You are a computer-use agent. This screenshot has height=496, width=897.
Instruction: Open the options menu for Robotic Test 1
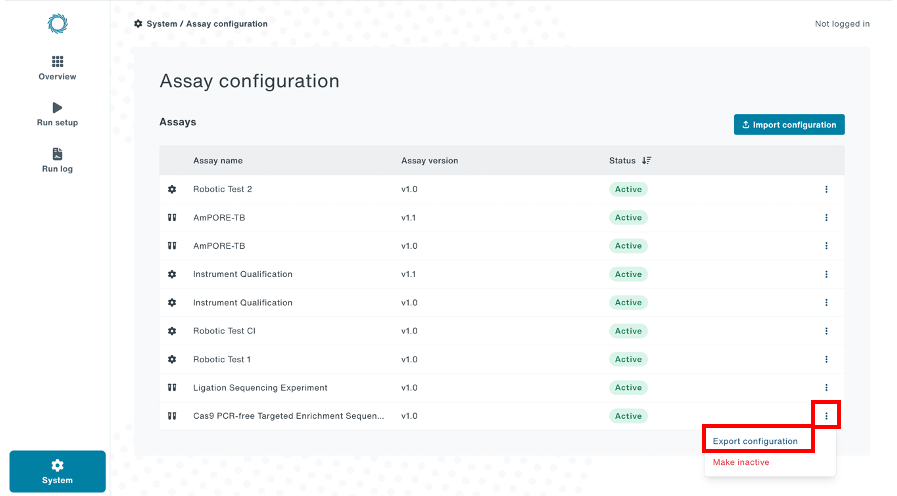[826, 359]
